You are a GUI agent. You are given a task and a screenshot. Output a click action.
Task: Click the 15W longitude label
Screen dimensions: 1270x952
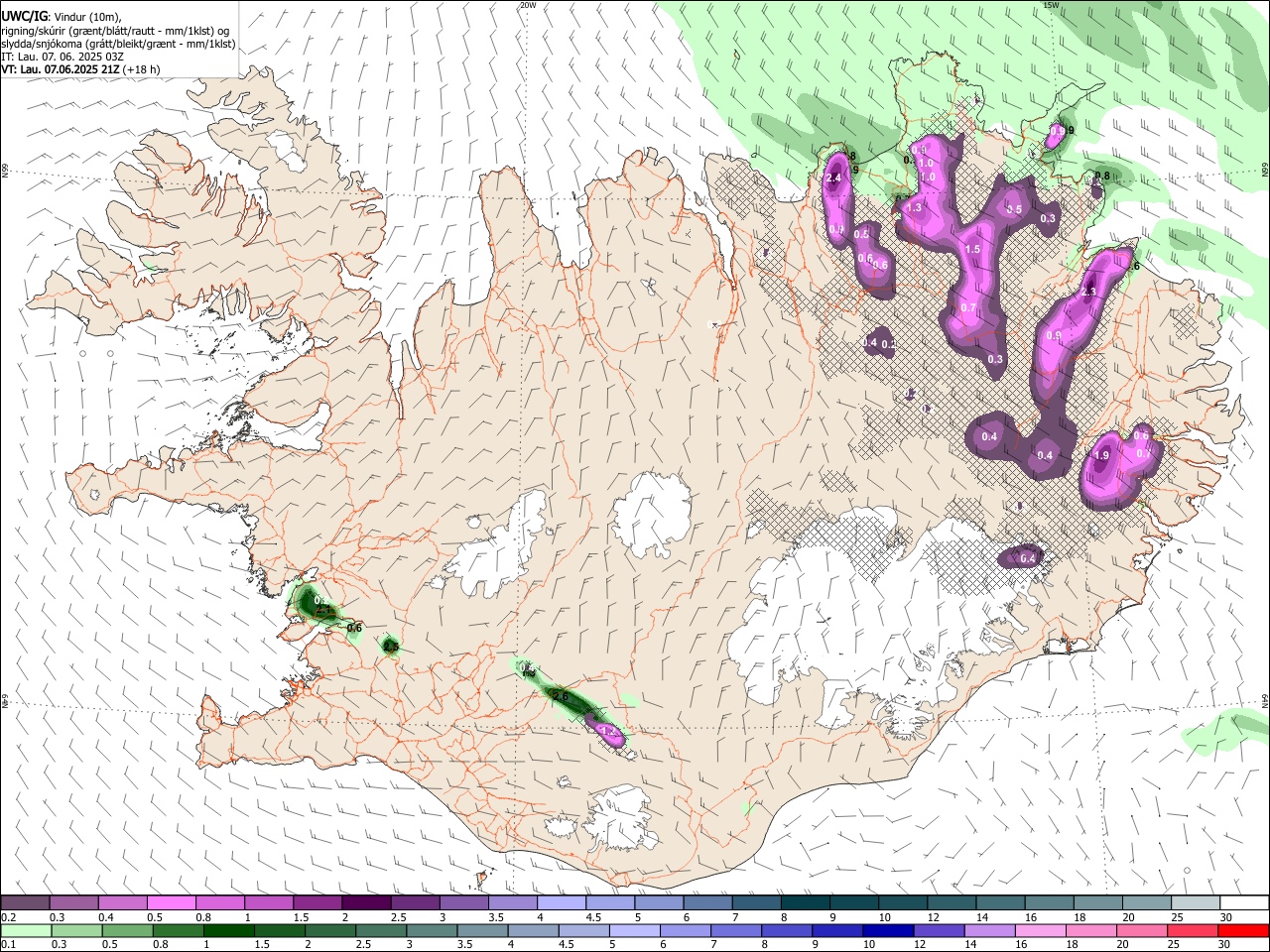(1051, 5)
